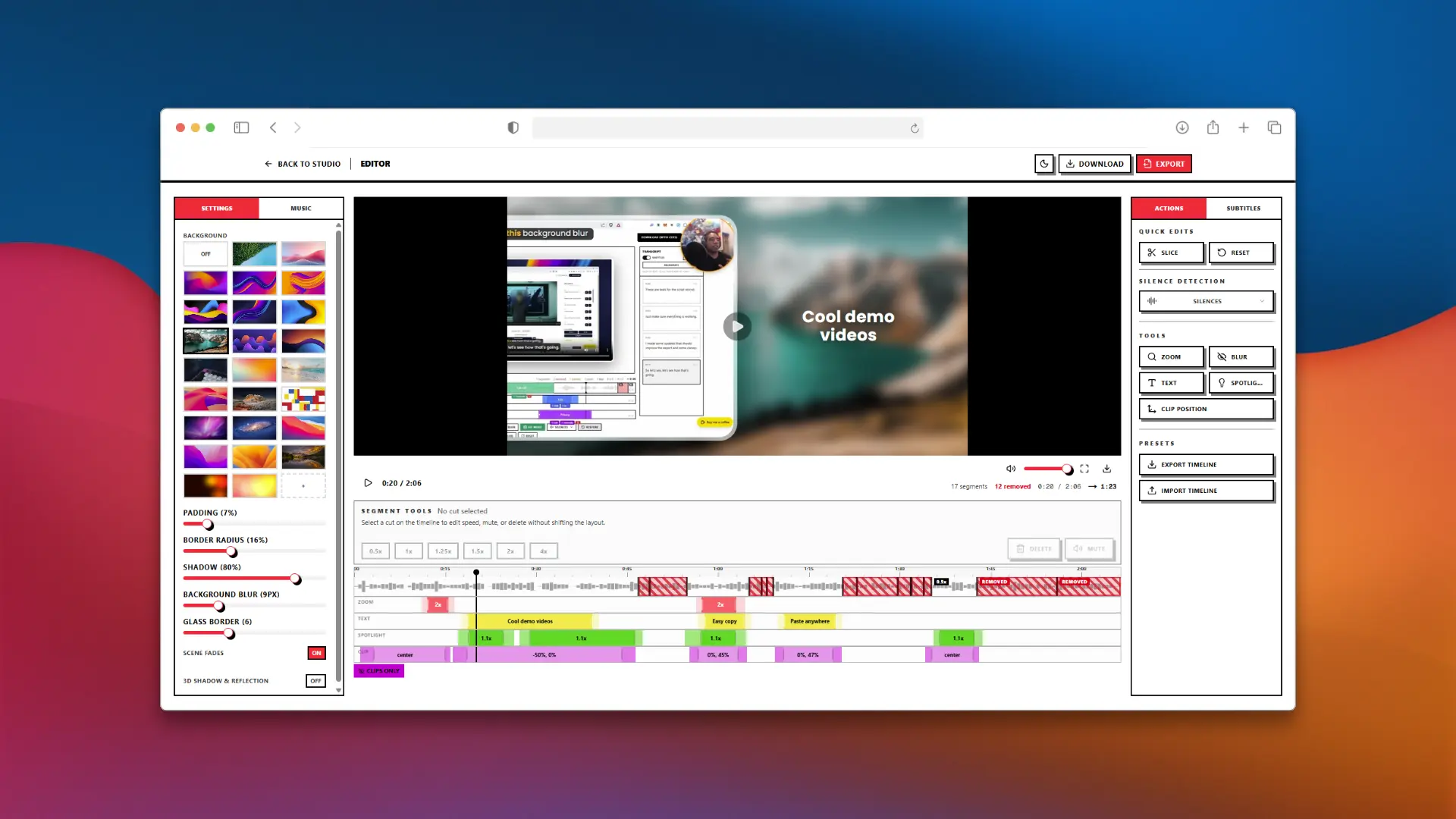Click Export Timeline preset button
This screenshot has height=819, width=1456.
coord(1206,465)
